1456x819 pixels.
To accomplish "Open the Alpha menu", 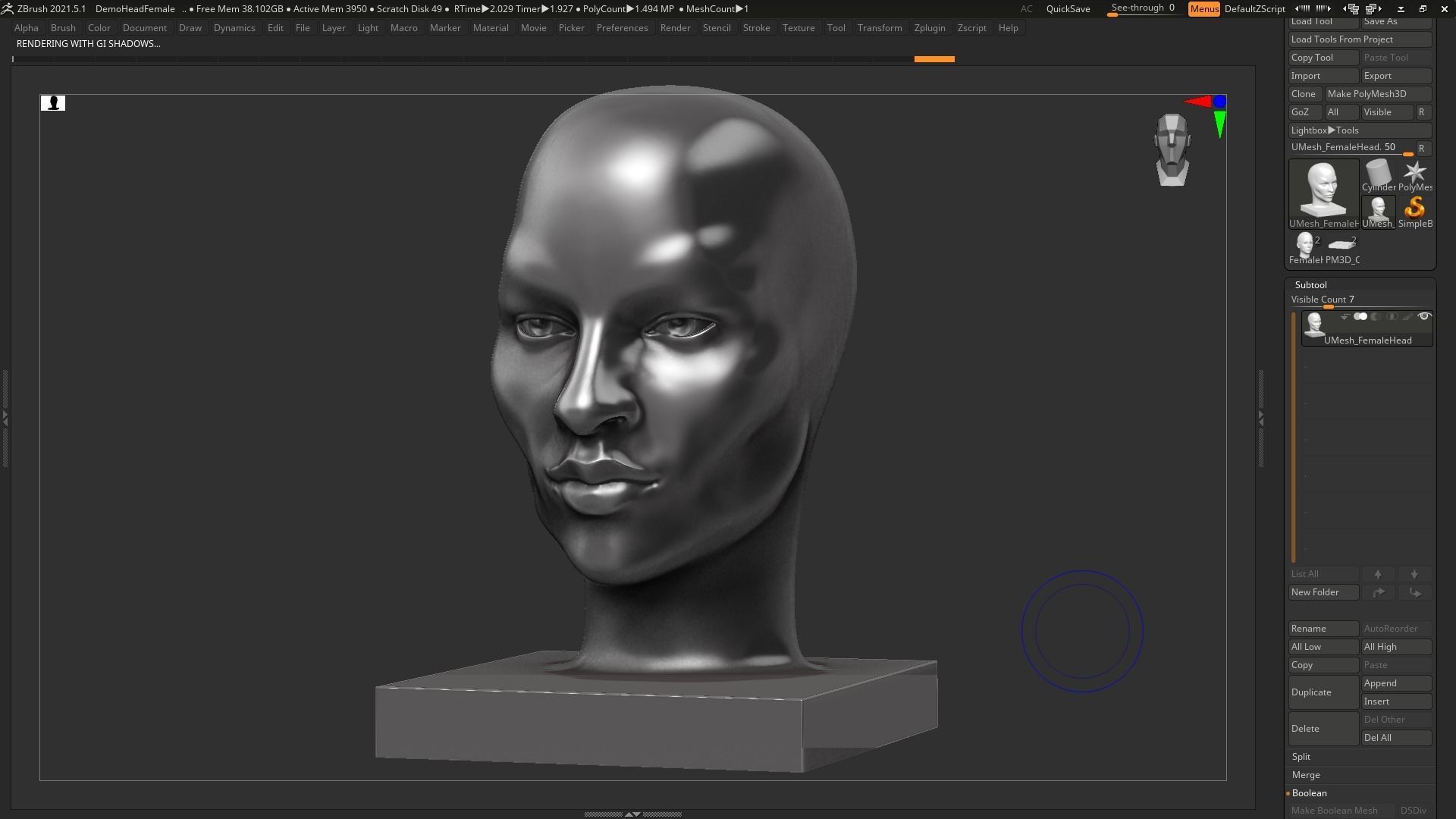I will coord(27,28).
